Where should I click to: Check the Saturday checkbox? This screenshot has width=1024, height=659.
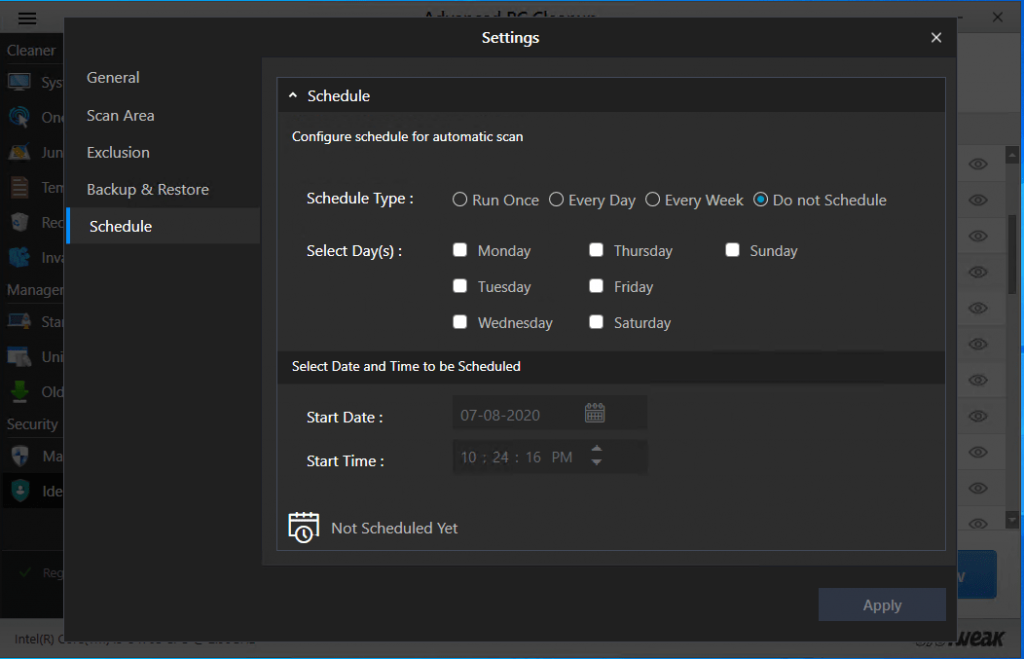tap(596, 322)
